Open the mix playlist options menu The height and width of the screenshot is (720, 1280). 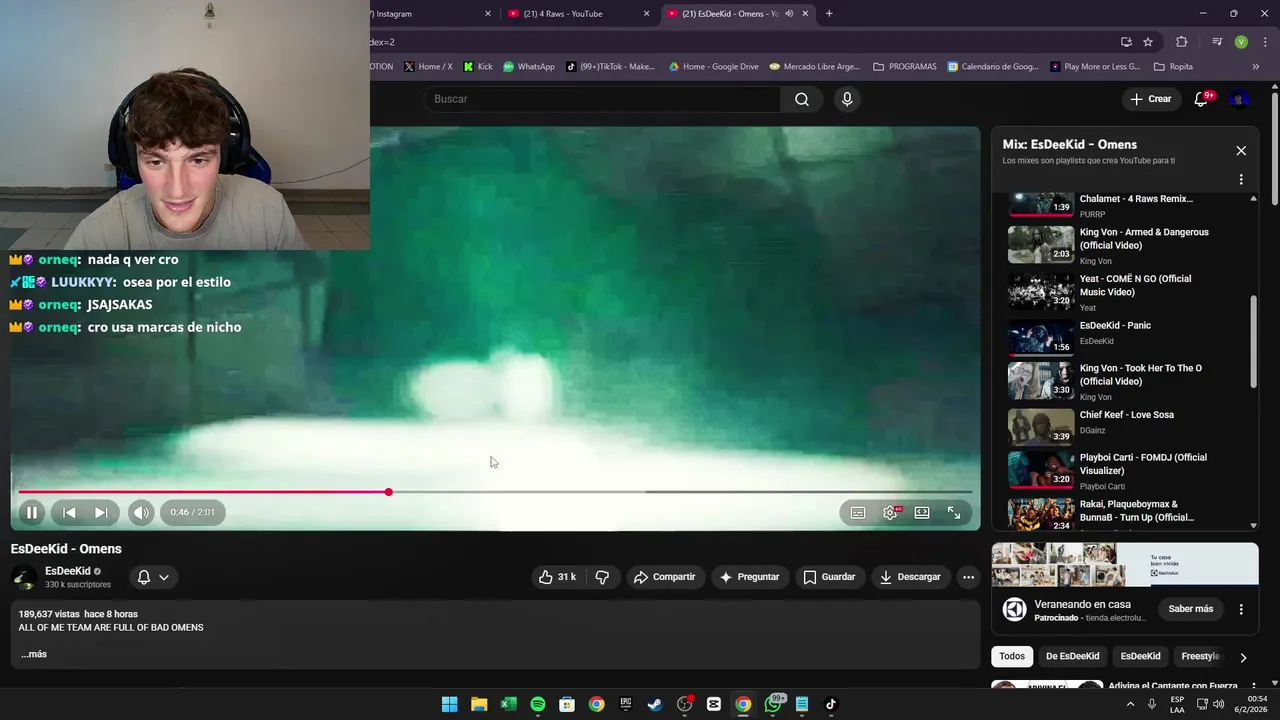pos(1241,180)
